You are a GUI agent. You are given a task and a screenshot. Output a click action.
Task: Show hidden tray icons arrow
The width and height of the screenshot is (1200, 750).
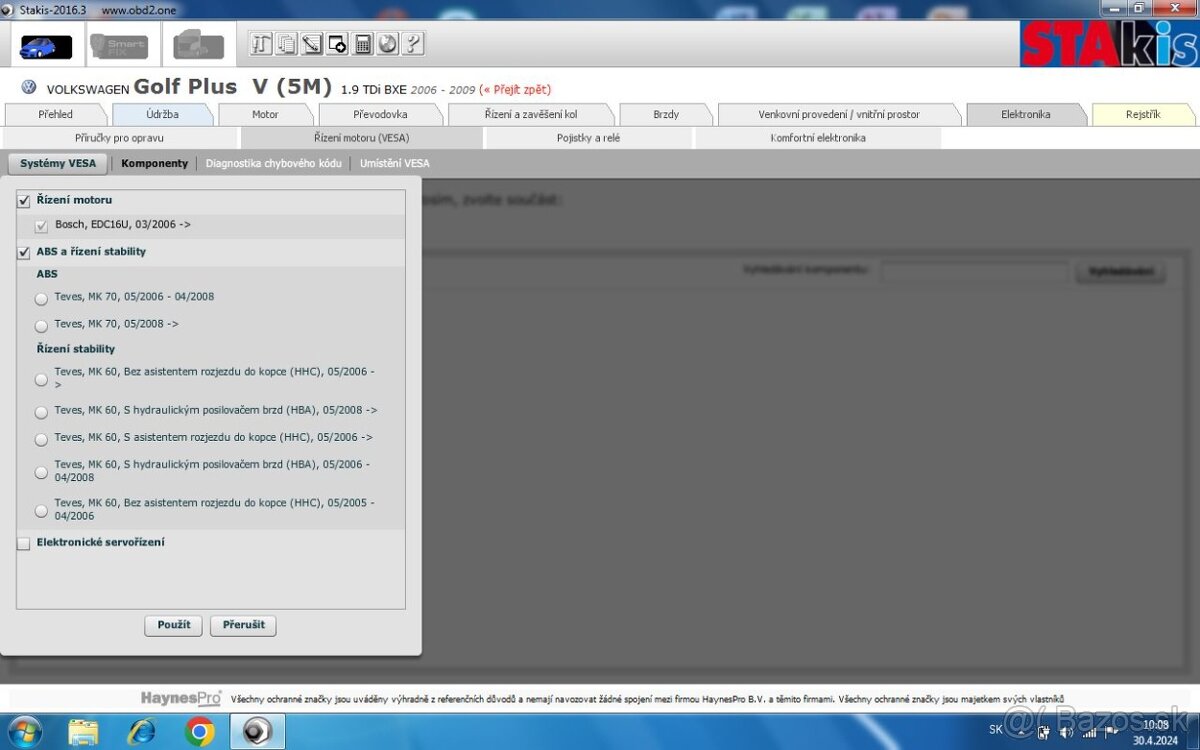pos(1023,731)
